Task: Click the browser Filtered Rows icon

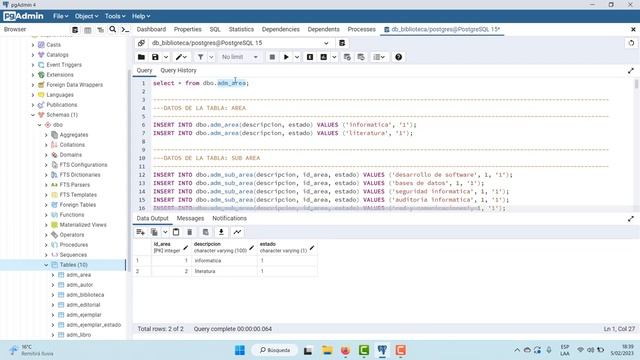Action: coord(100,30)
